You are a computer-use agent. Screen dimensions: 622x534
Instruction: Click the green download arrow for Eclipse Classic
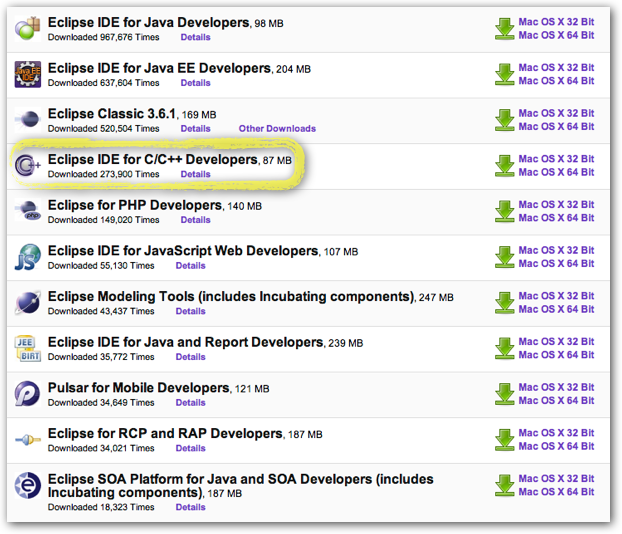505,120
